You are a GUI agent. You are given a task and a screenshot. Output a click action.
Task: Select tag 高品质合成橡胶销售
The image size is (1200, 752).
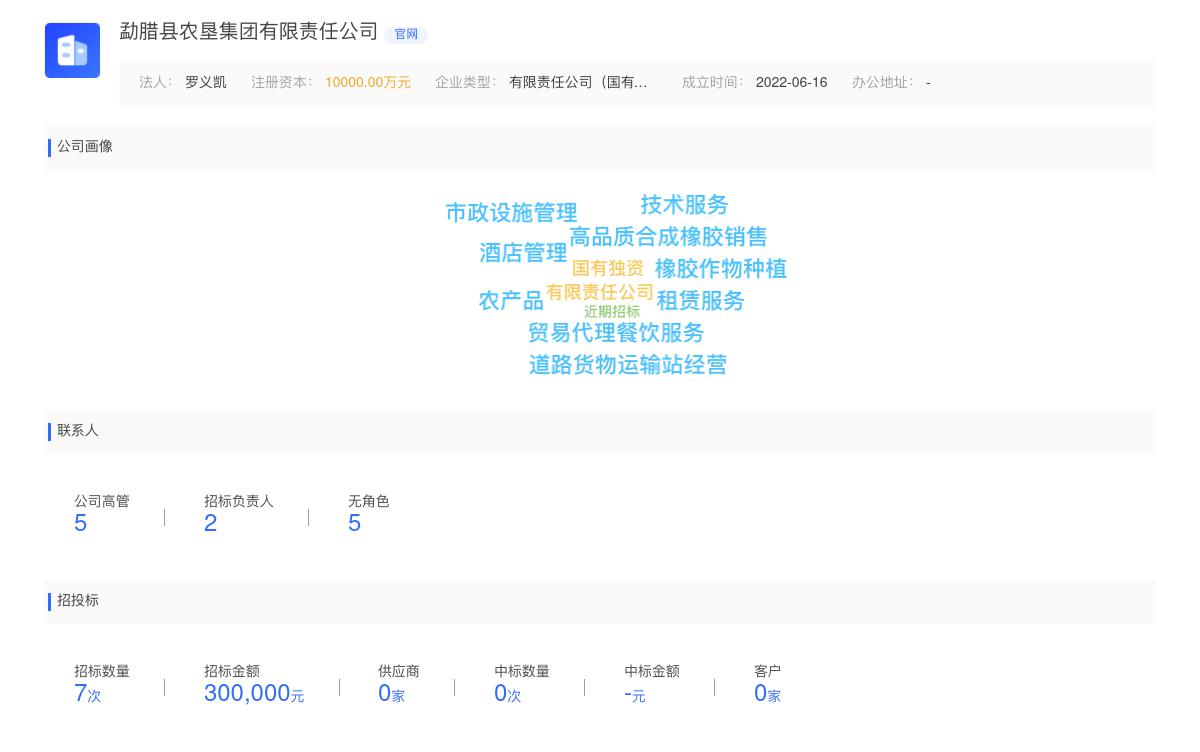point(668,237)
